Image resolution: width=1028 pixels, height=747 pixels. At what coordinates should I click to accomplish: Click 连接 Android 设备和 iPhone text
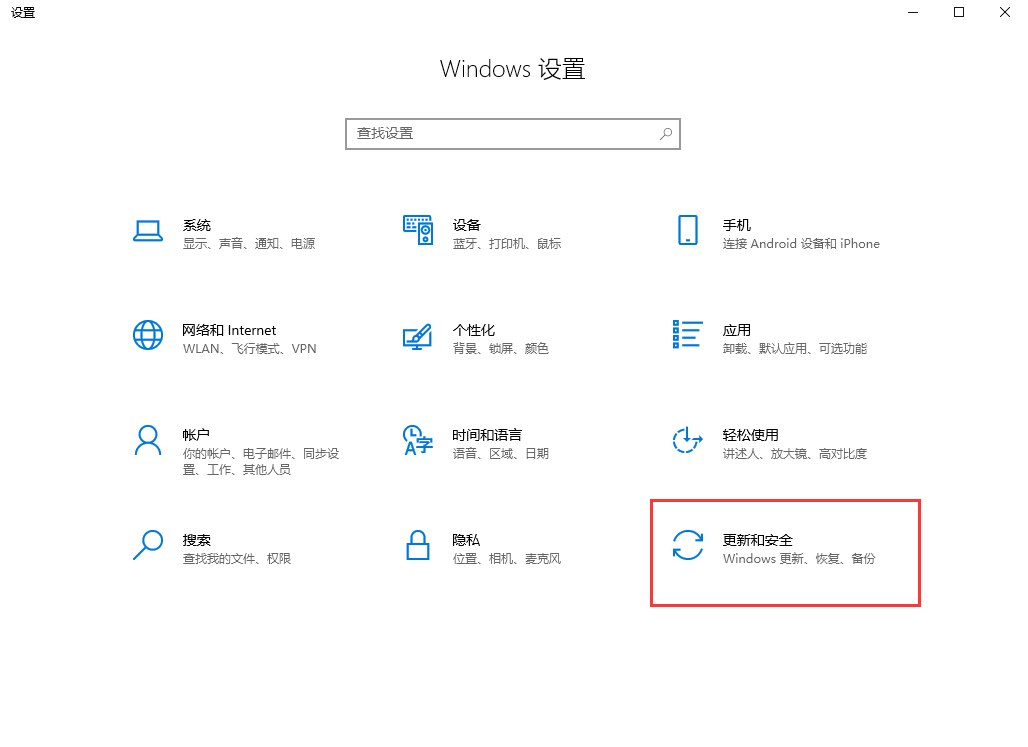click(801, 244)
